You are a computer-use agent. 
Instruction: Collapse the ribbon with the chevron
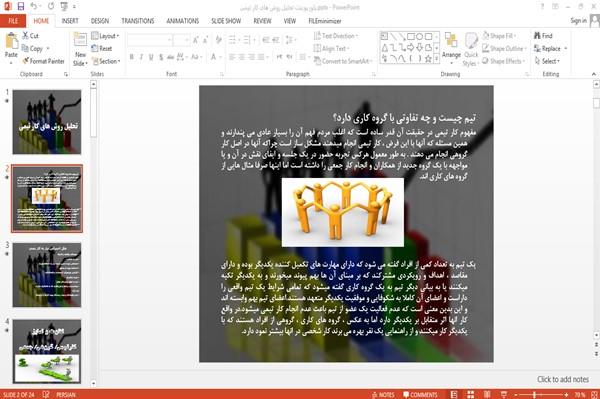click(x=593, y=74)
